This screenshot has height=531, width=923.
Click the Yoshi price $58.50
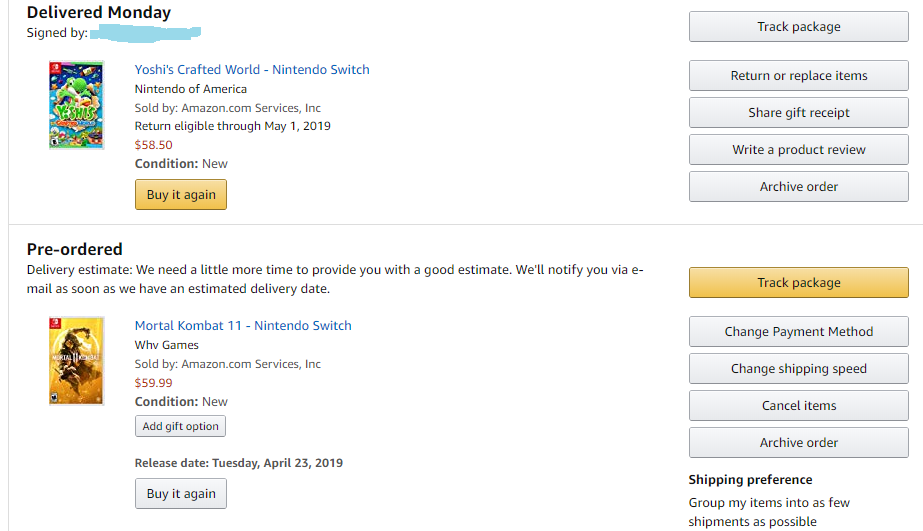(x=154, y=145)
